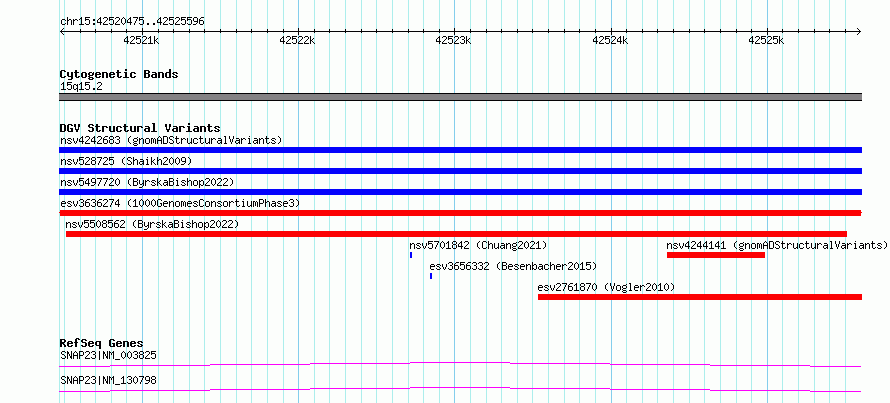Open esv2761870 (Vogler2010) label
This screenshot has width=890, height=403.
point(606,287)
